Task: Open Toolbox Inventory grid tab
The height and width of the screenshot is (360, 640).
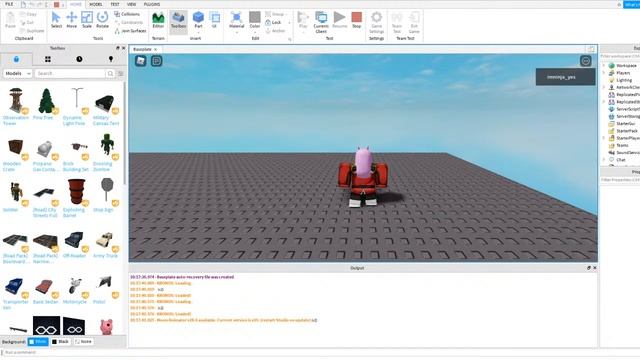Action: click(48, 59)
